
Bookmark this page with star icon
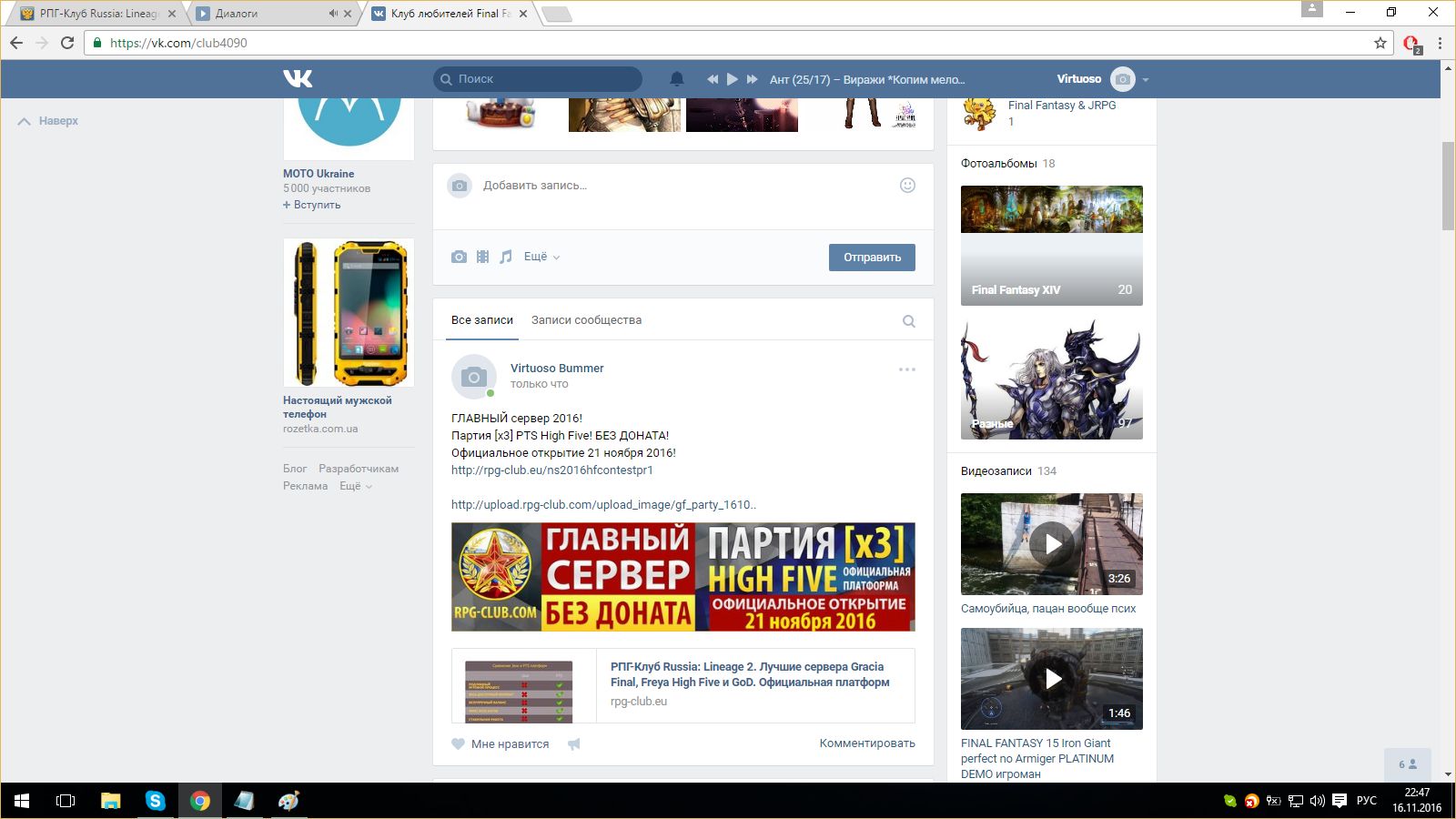coord(1380,43)
